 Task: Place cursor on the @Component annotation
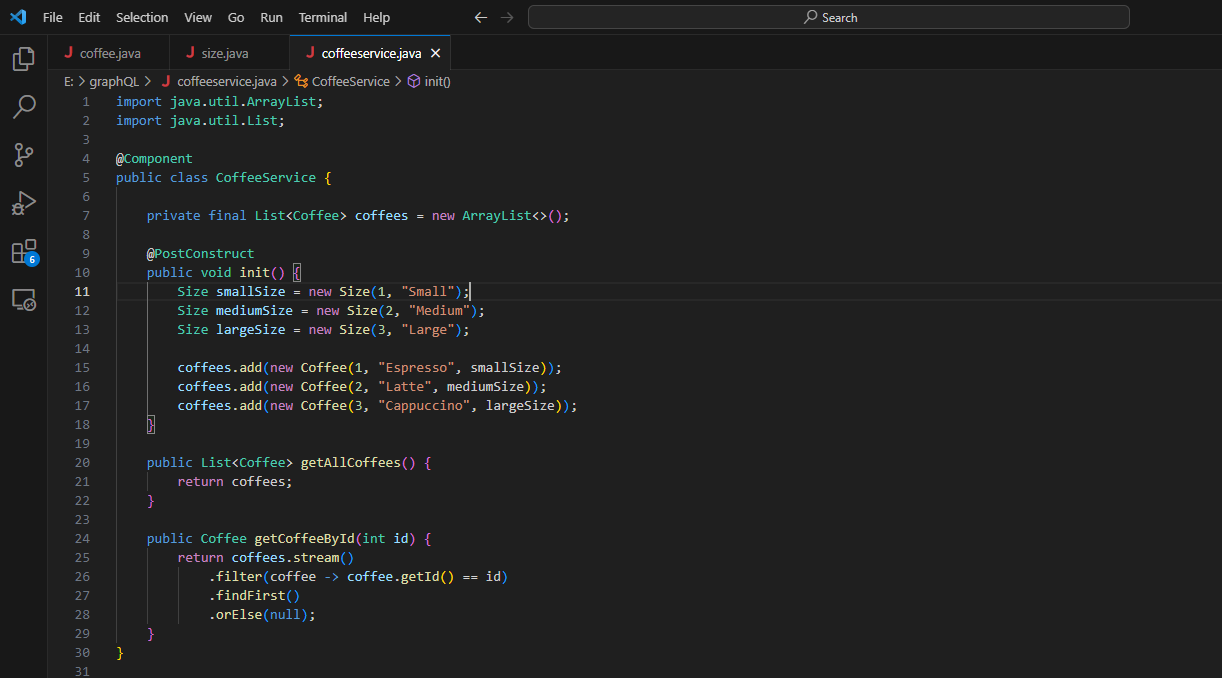[x=154, y=159]
